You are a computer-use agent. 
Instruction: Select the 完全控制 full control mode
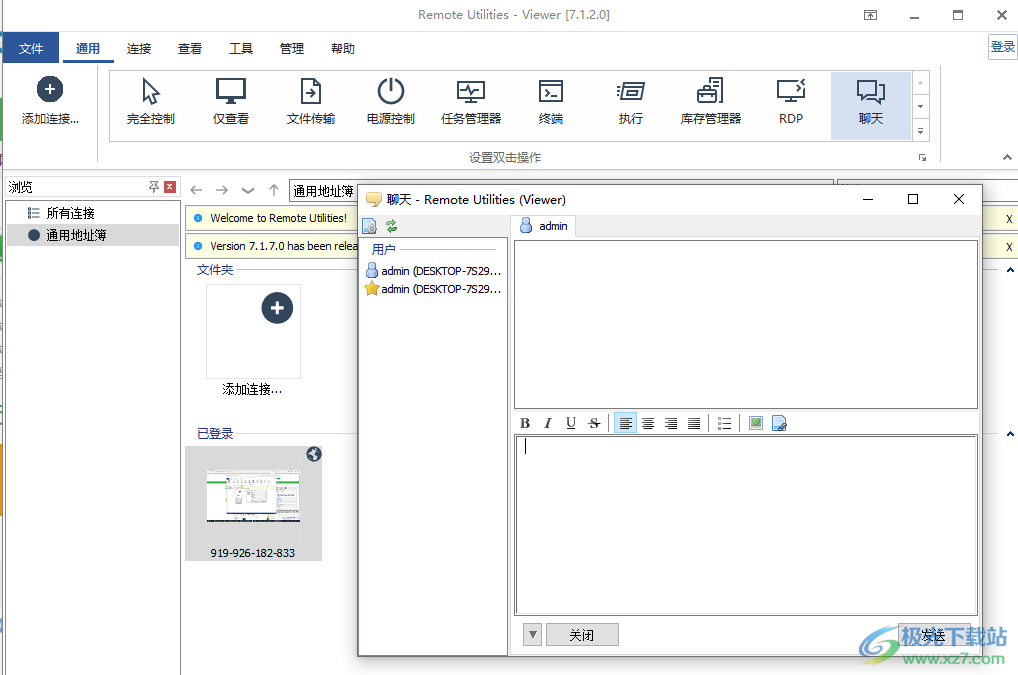coord(151,102)
